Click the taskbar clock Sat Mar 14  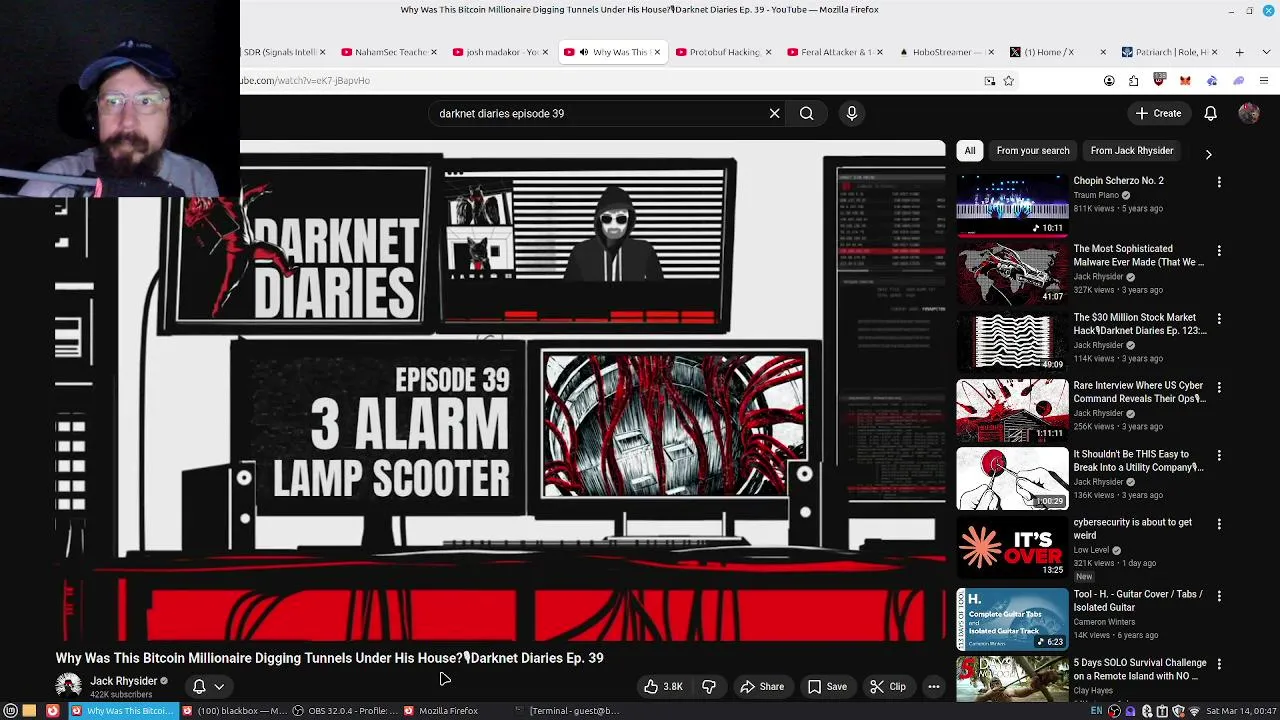pos(1242,711)
